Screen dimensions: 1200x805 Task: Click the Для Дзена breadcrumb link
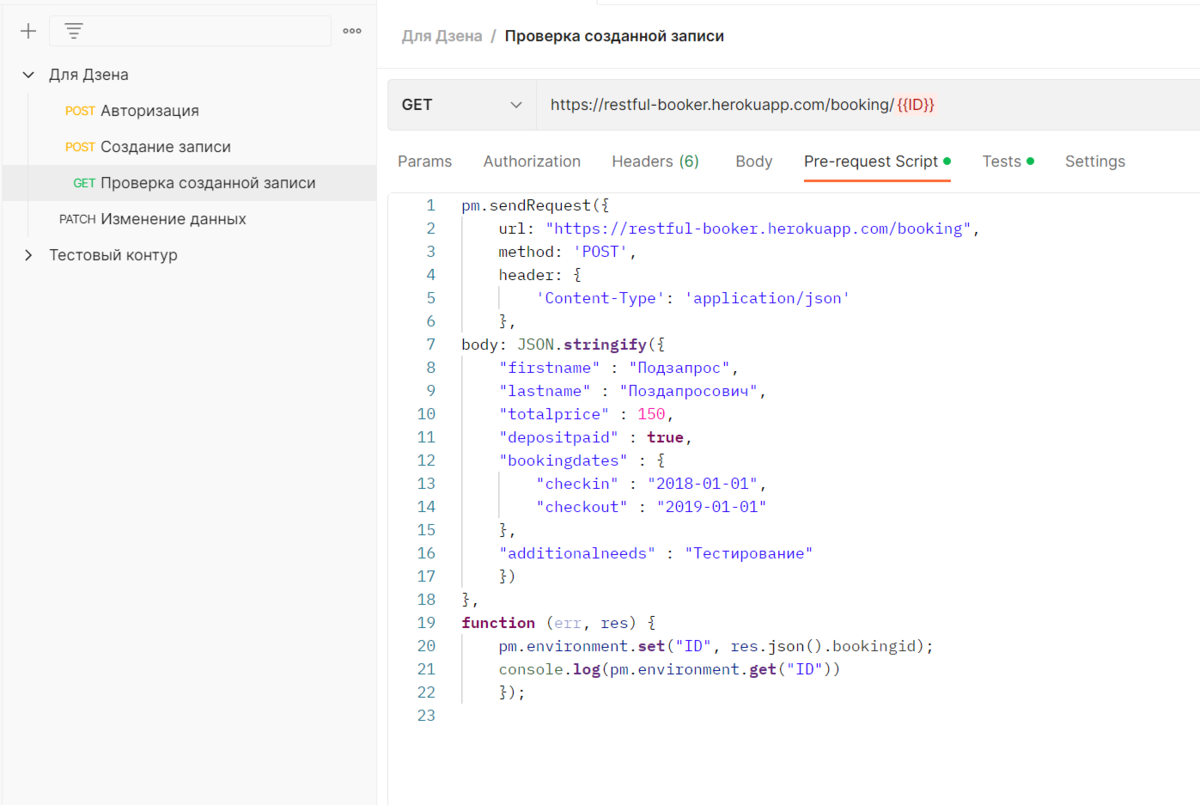[x=441, y=36]
